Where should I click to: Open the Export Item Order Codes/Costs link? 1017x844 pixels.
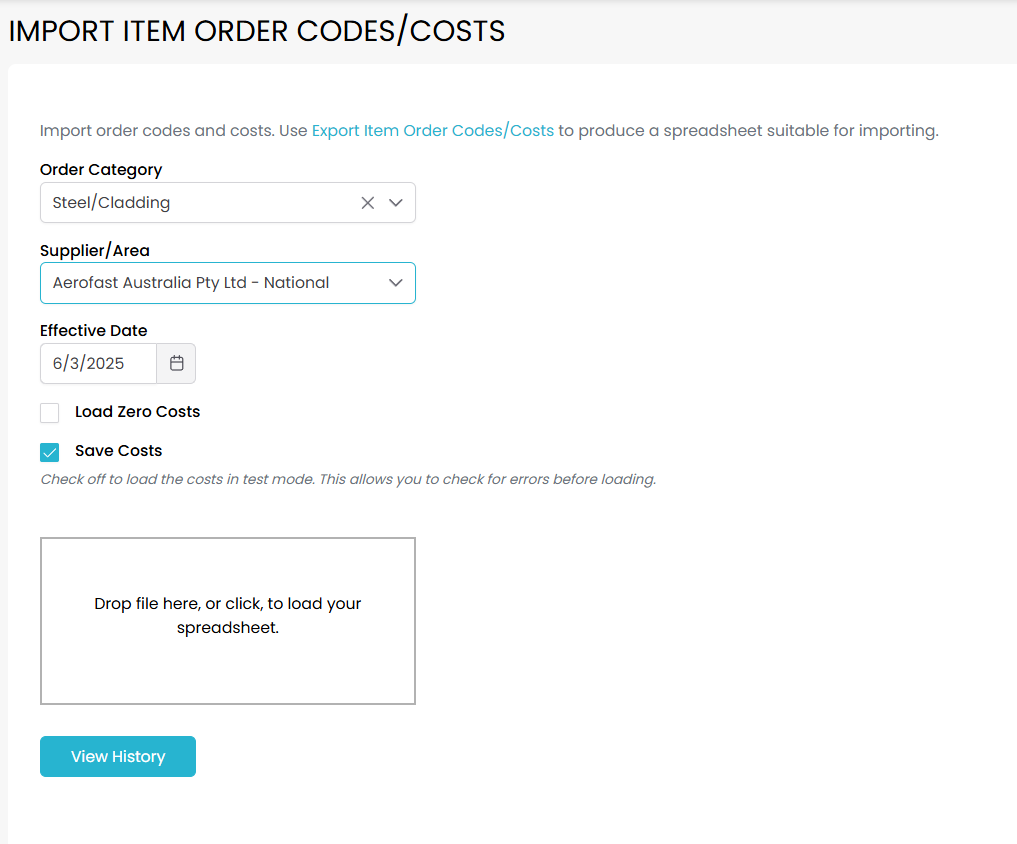(432, 131)
